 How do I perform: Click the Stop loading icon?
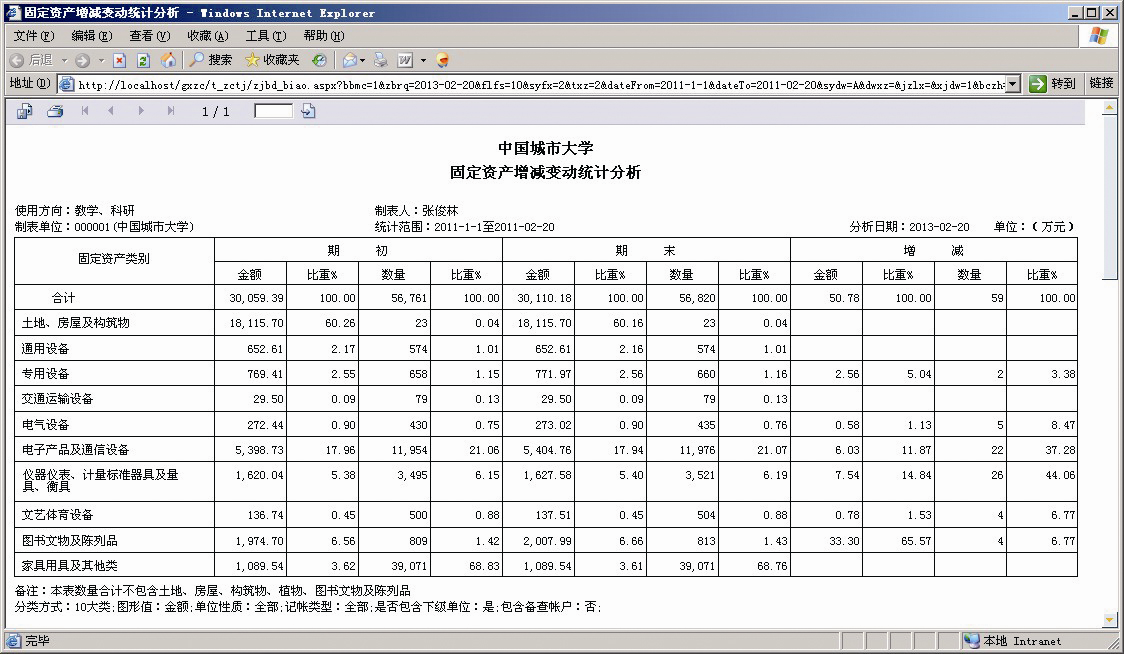click(120, 60)
